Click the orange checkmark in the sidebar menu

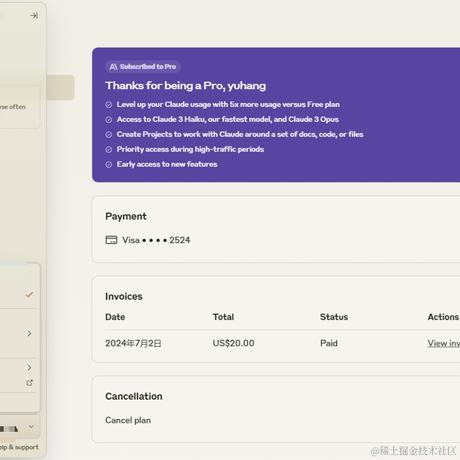coord(29,295)
